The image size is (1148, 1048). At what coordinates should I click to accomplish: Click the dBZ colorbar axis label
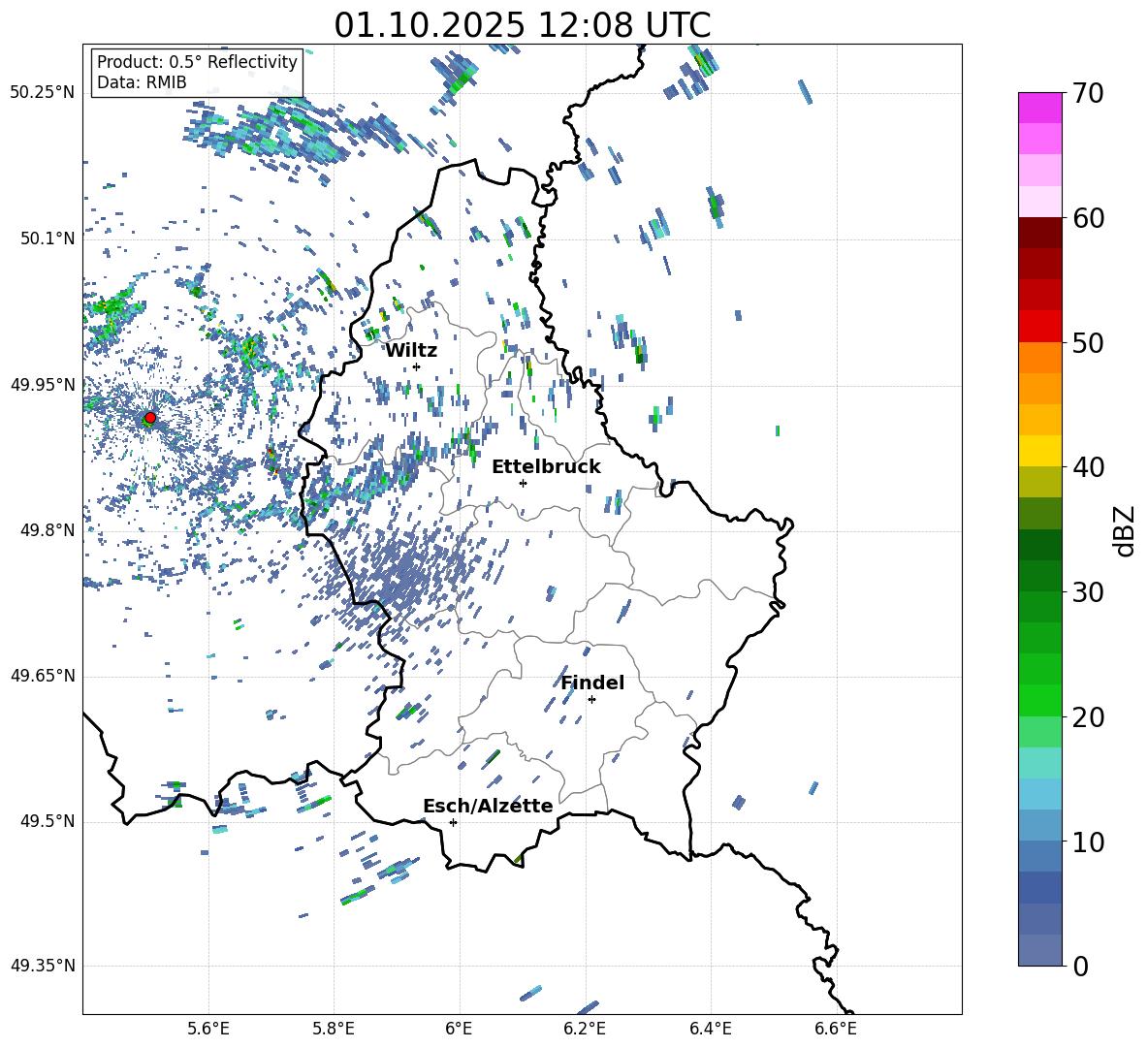click(1126, 530)
